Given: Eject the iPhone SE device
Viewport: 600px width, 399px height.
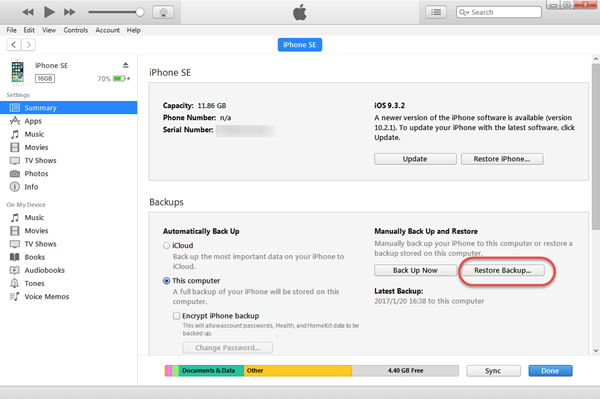Looking at the screenshot, I should (x=126, y=65).
